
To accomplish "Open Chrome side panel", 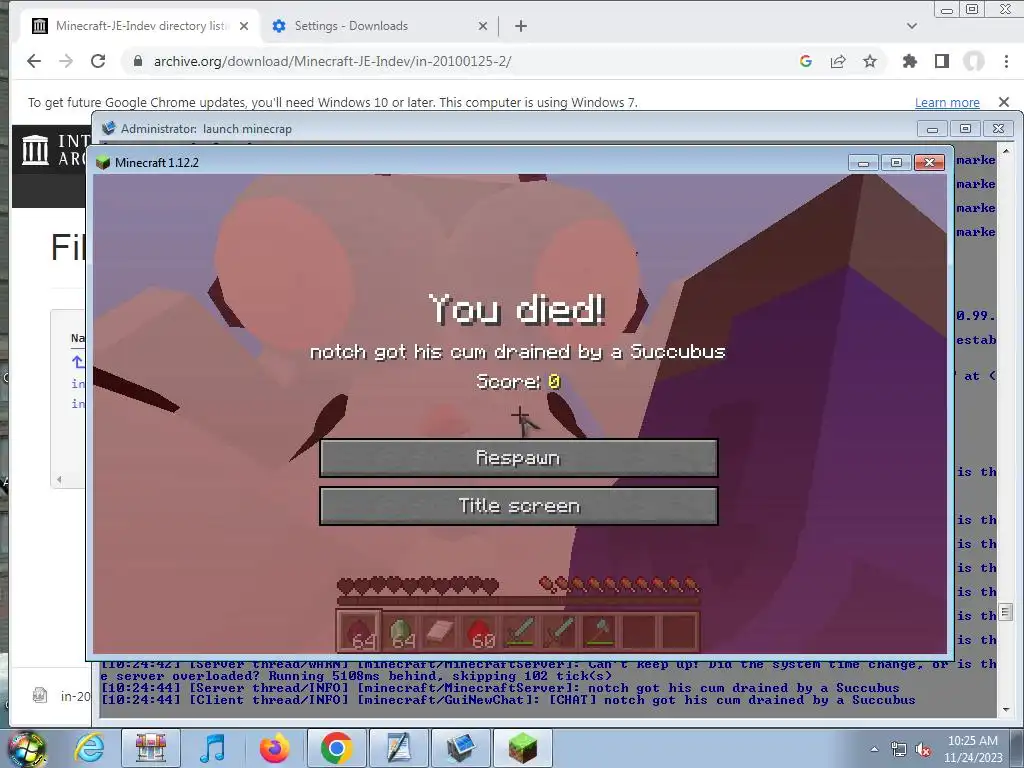I will coord(942,61).
